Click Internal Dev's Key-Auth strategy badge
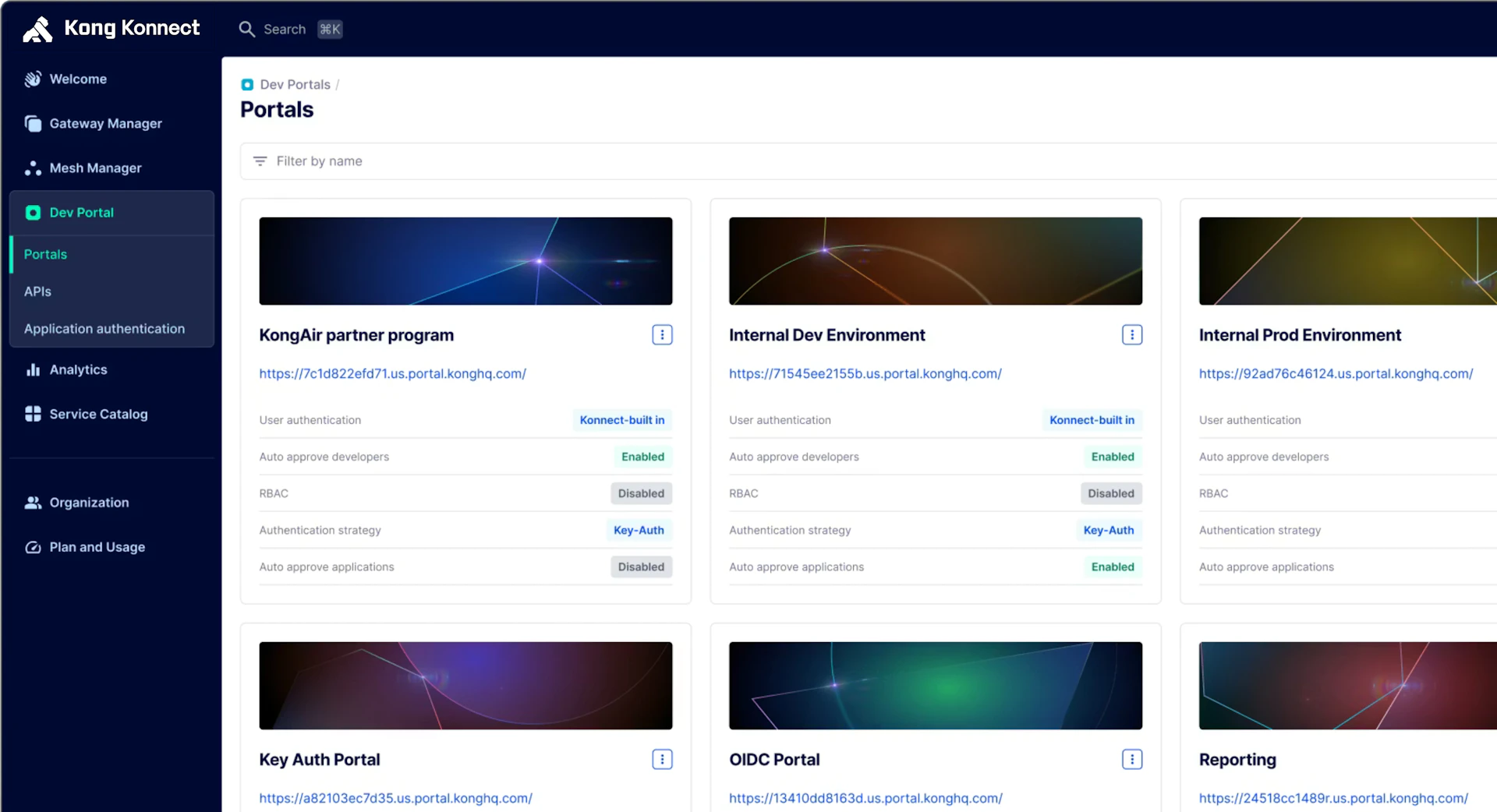Image resolution: width=1497 pixels, height=812 pixels. coord(1109,530)
